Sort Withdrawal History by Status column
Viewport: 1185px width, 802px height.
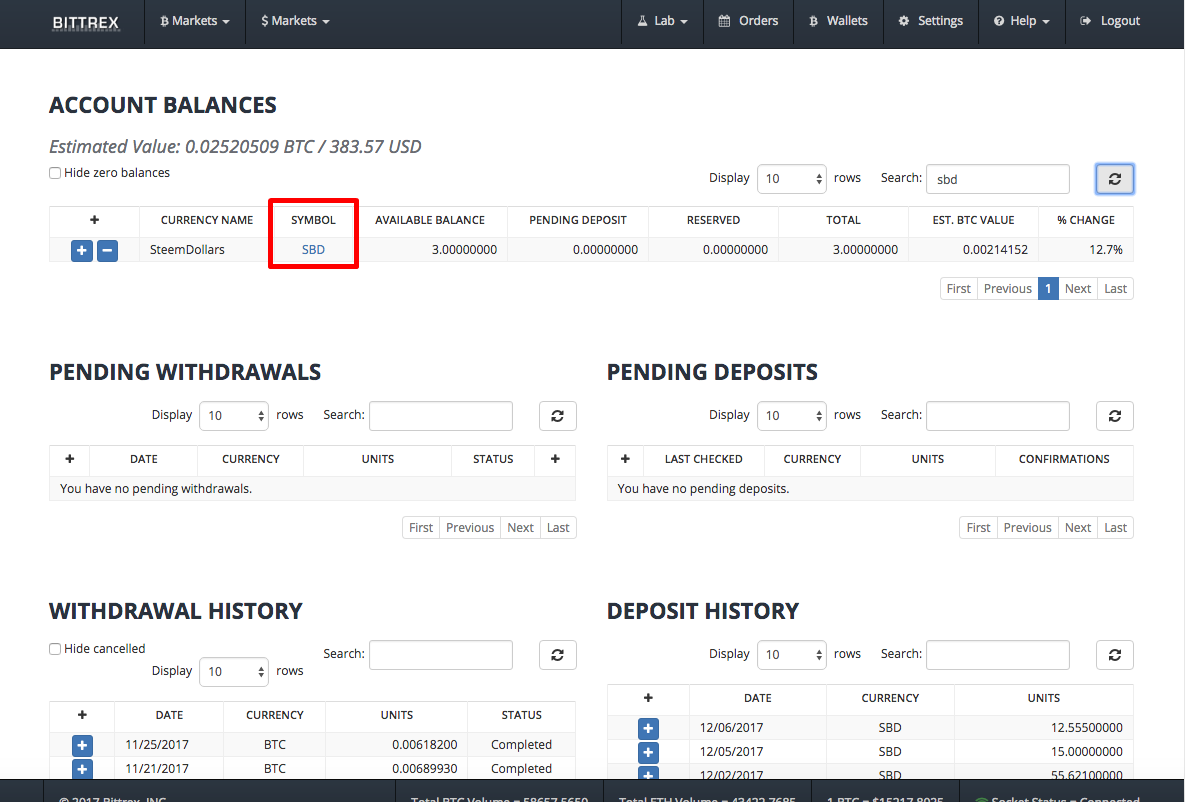coord(521,715)
